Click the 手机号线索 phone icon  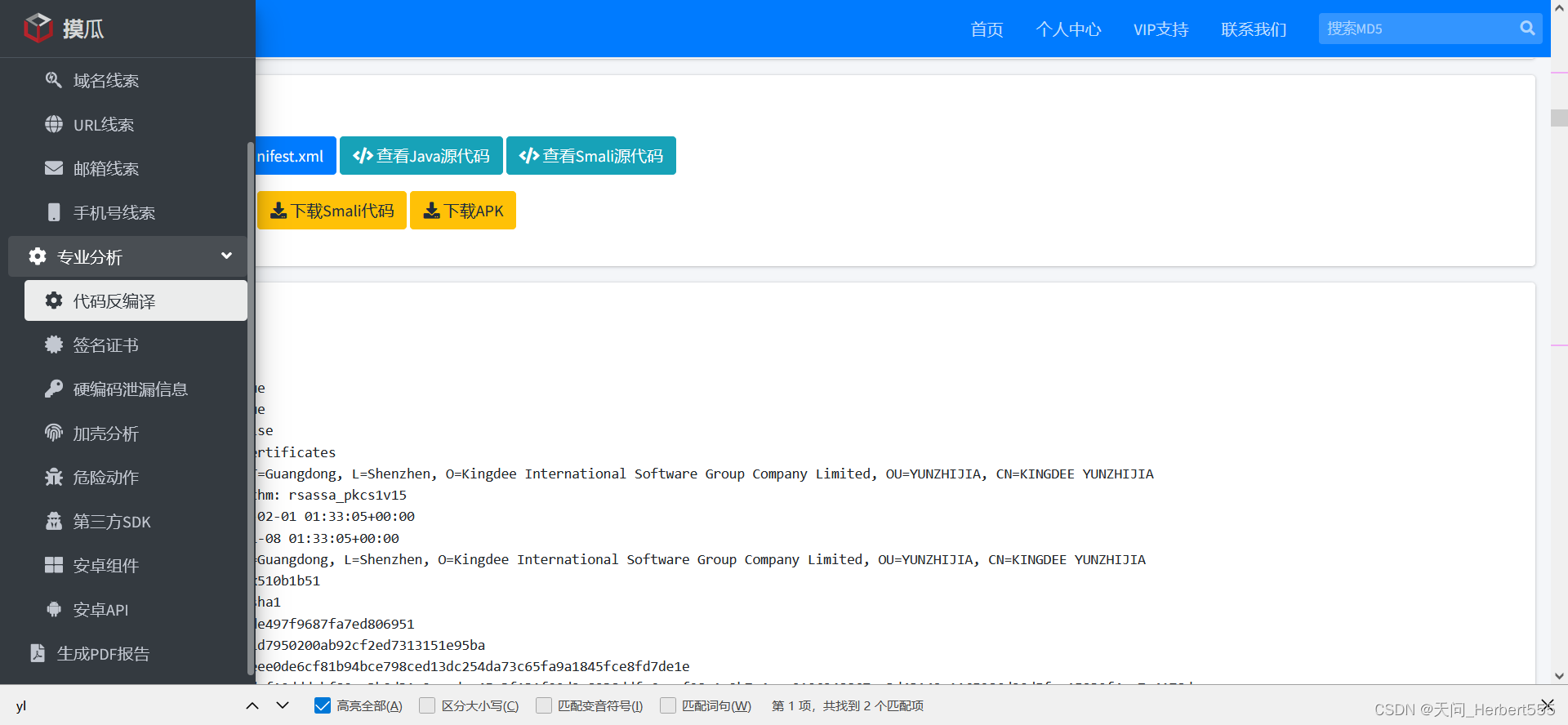(53, 212)
